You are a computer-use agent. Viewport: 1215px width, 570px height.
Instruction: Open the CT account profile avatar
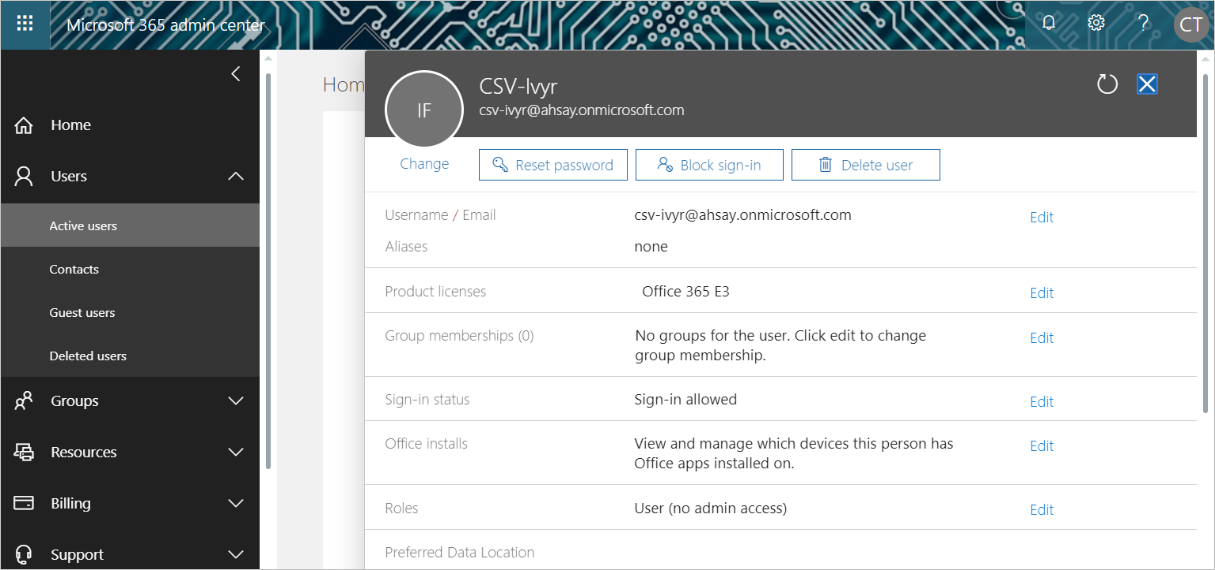click(x=1190, y=25)
